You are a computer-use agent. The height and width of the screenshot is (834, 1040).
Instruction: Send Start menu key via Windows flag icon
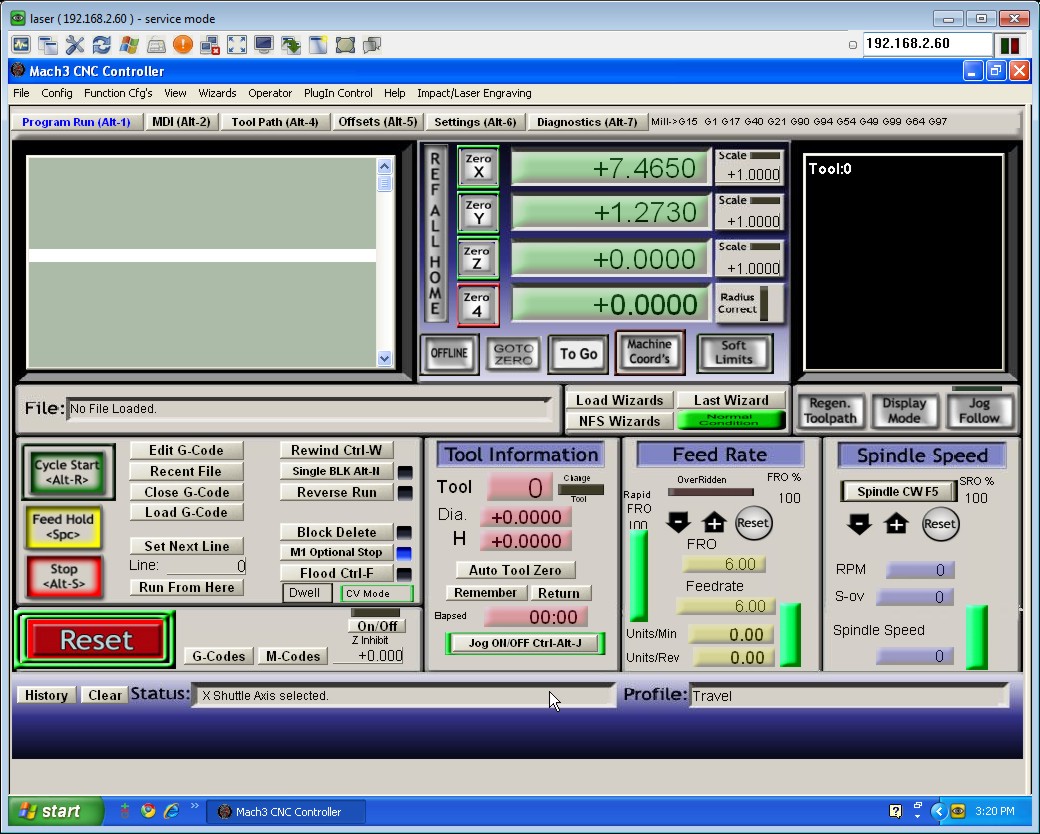pos(129,45)
